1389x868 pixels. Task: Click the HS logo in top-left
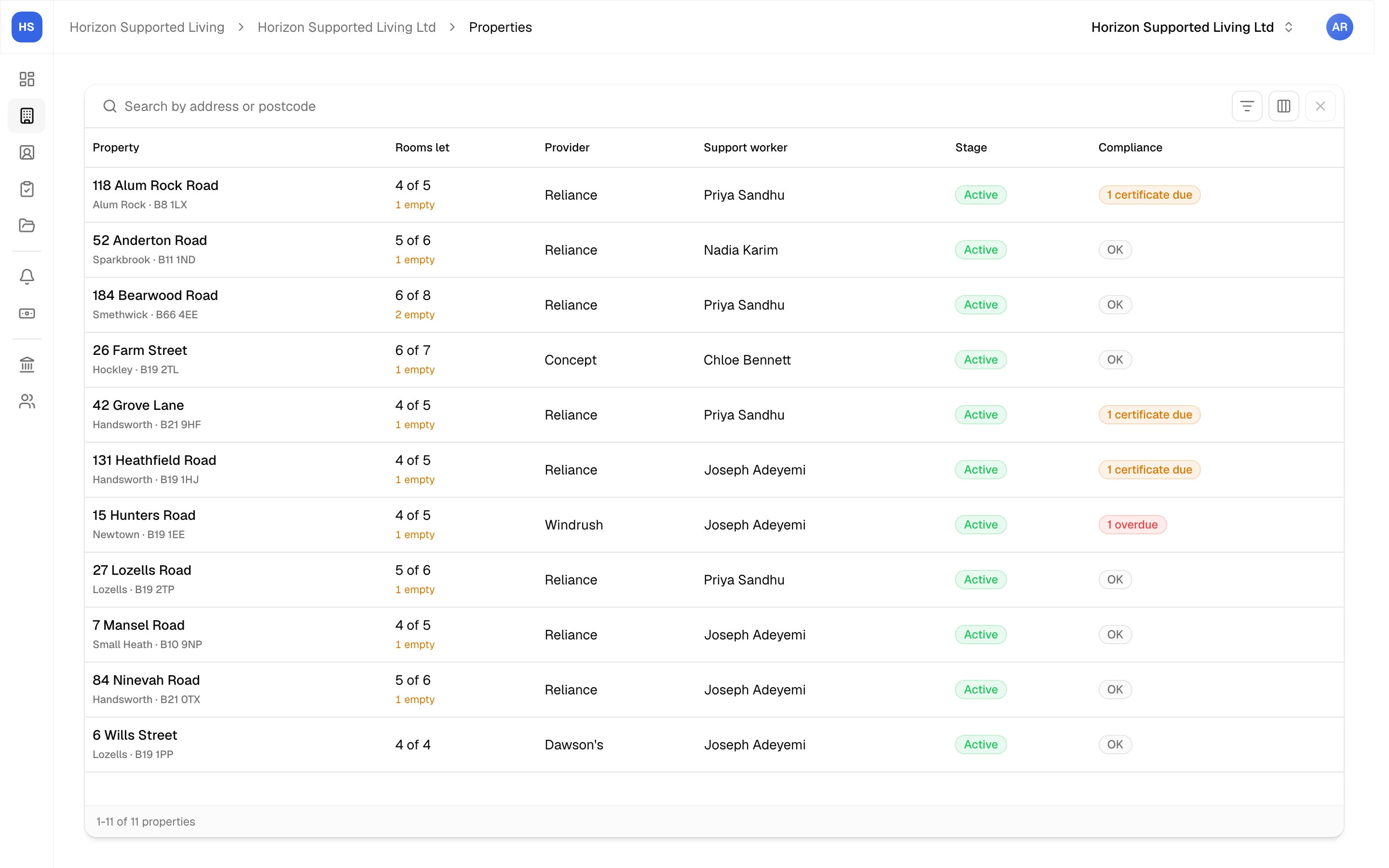point(27,27)
